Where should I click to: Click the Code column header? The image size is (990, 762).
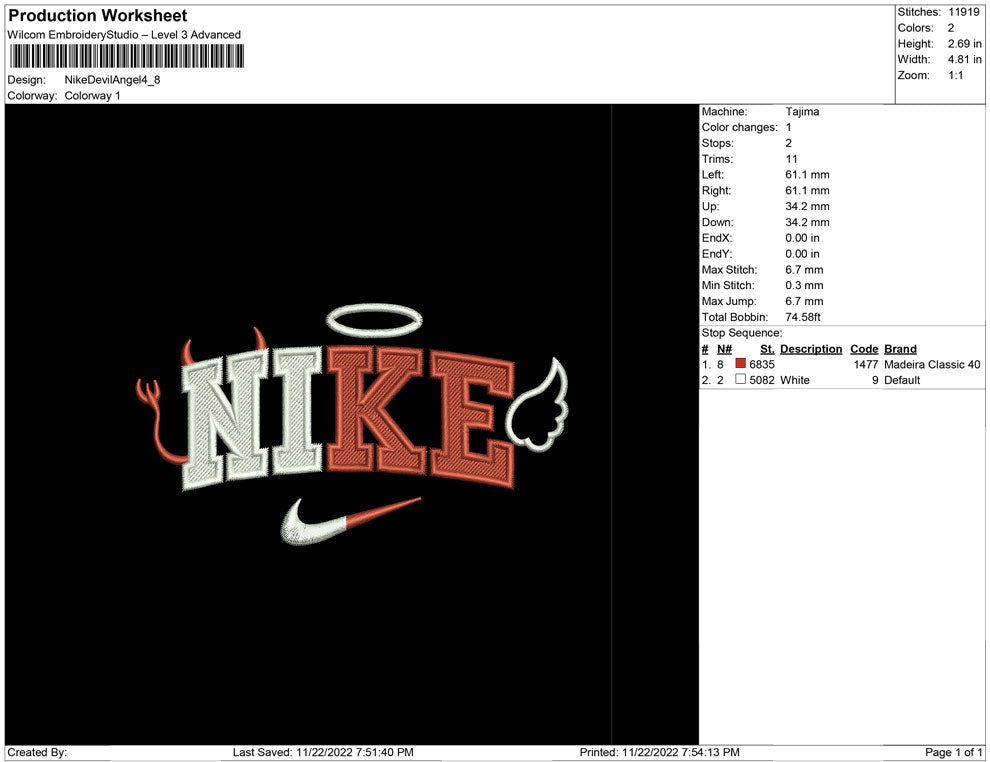pyautogui.click(x=864, y=349)
